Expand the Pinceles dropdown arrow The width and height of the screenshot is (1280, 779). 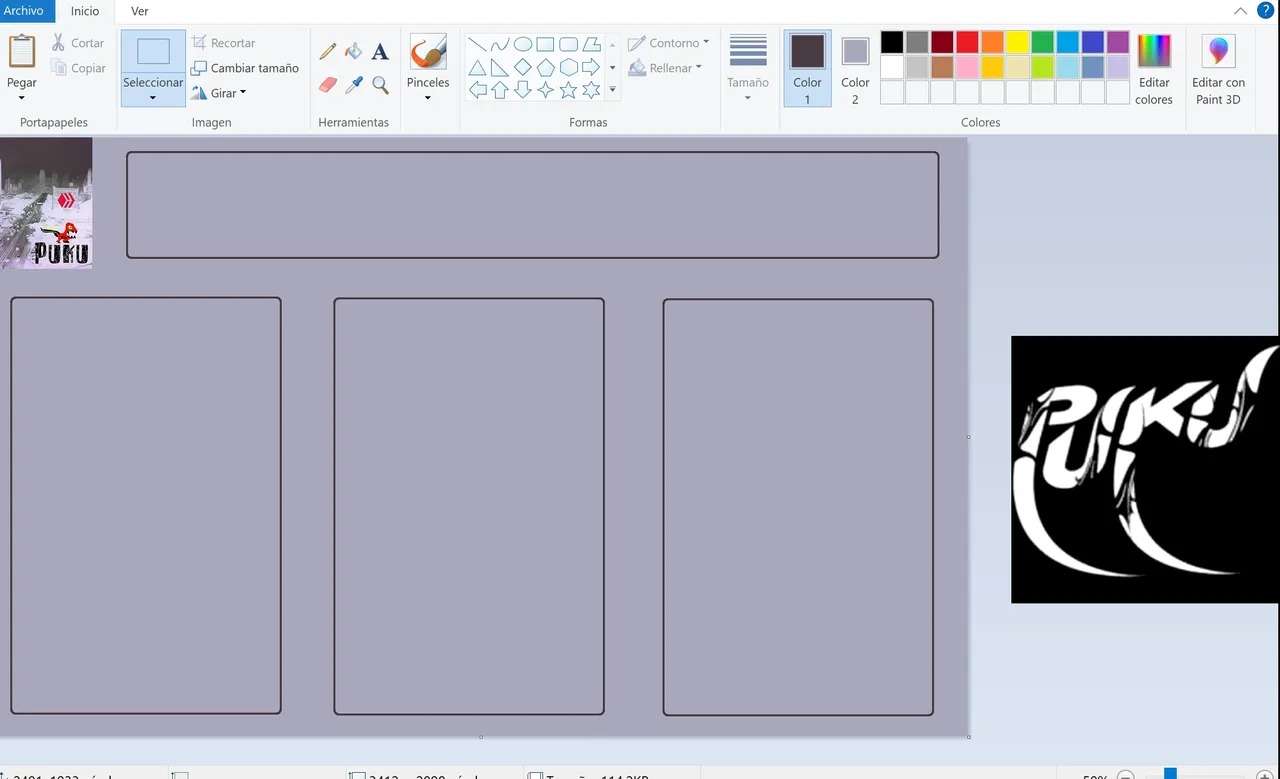pyautogui.click(x=428, y=98)
